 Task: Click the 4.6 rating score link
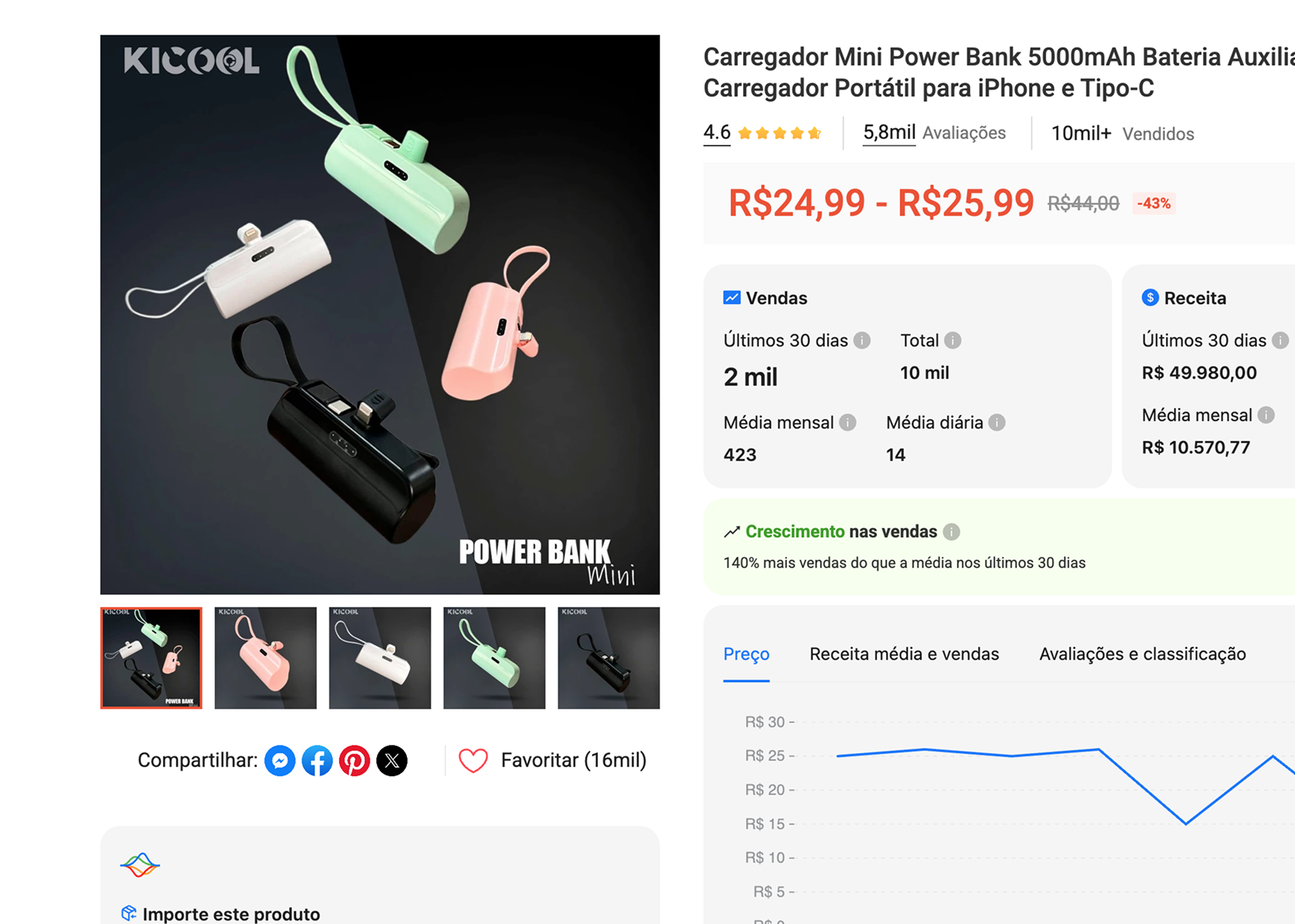tap(716, 132)
